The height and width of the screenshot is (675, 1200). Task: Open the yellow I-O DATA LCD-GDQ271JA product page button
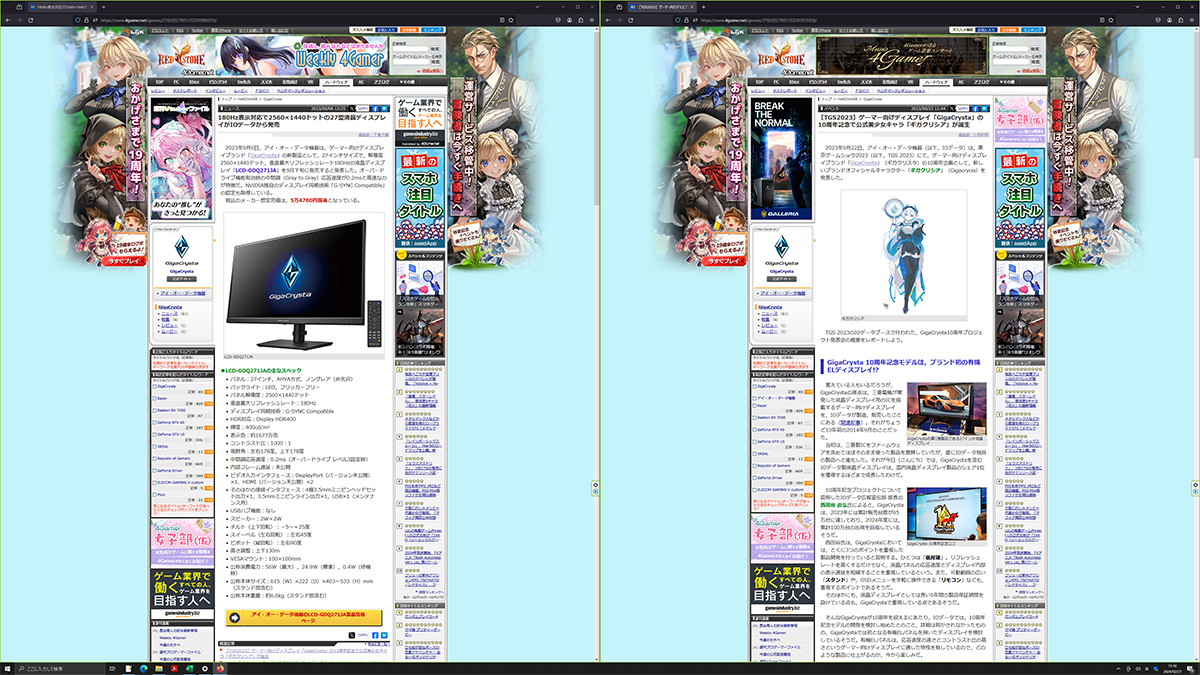tap(303, 618)
